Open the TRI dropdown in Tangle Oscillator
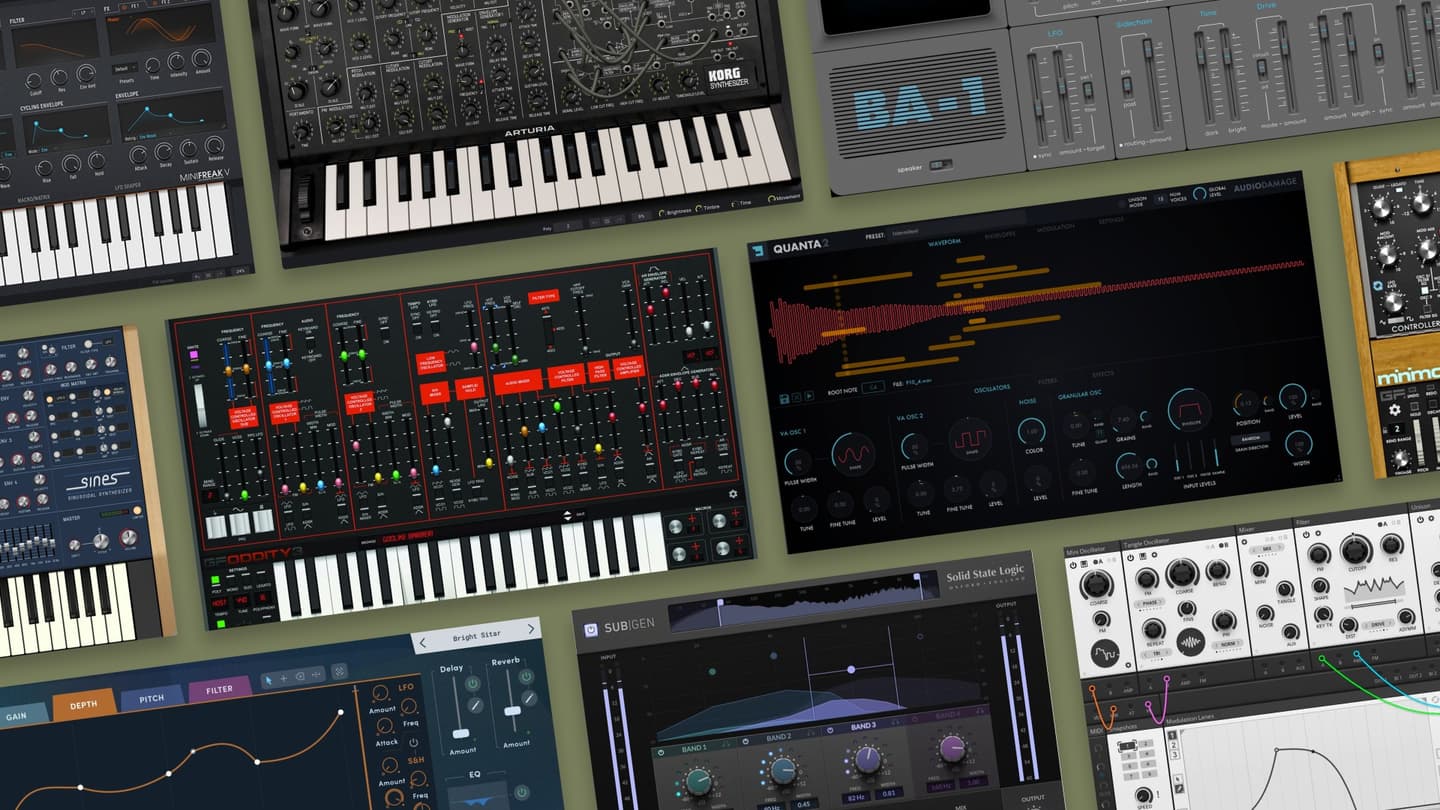Image resolution: width=1440 pixels, height=810 pixels. 1157,653
